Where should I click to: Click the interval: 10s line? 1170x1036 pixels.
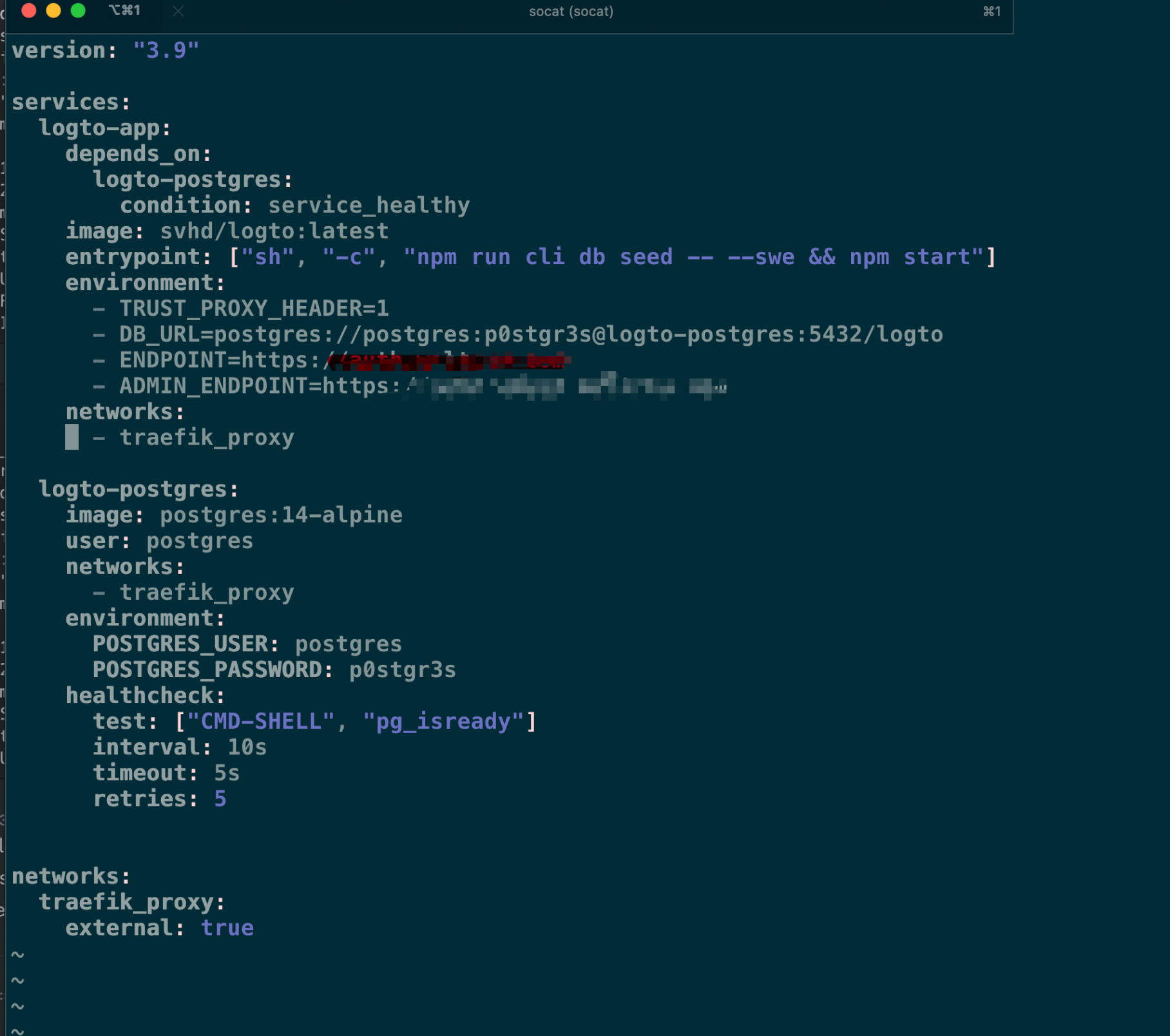click(180, 746)
